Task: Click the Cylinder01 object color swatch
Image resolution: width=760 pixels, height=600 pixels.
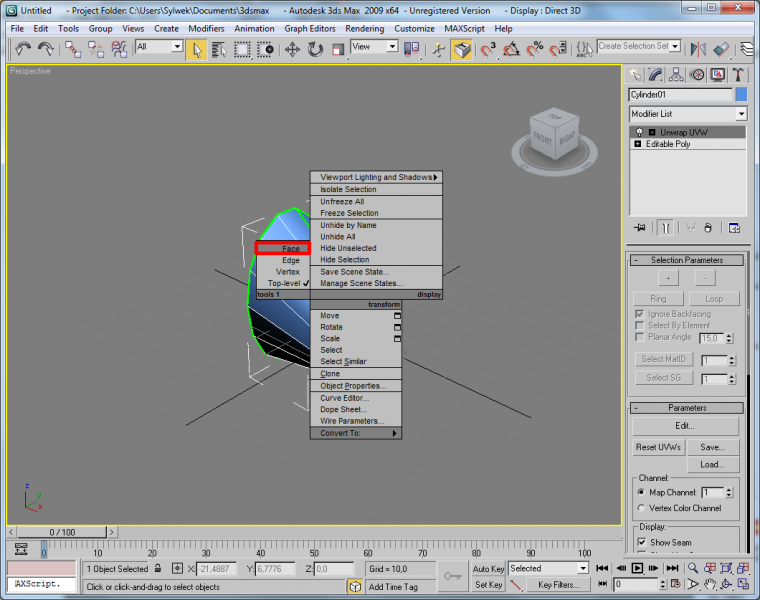Action: (741, 95)
